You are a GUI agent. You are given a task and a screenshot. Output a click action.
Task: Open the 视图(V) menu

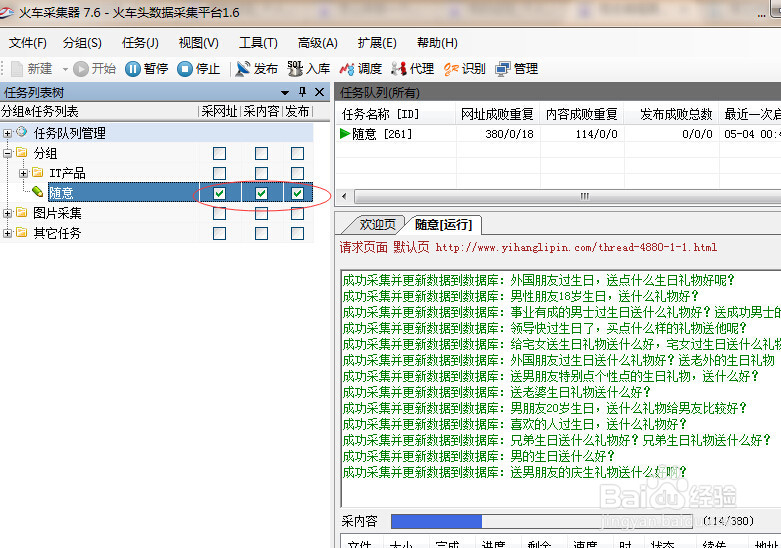click(199, 43)
